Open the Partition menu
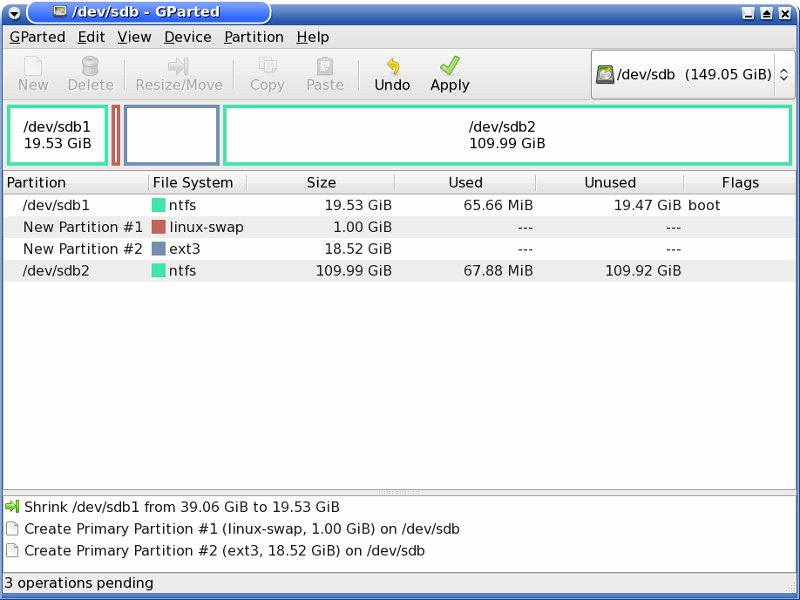The width and height of the screenshot is (800, 600). (x=253, y=37)
